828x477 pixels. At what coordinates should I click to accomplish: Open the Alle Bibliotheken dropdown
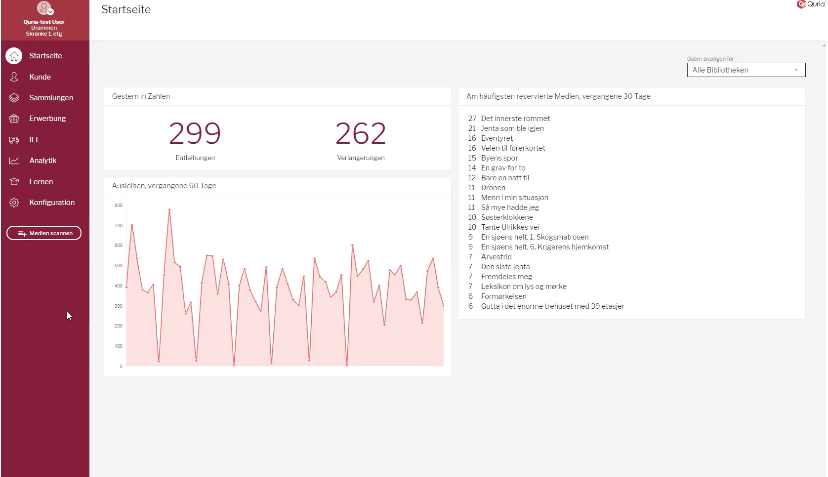tap(746, 70)
